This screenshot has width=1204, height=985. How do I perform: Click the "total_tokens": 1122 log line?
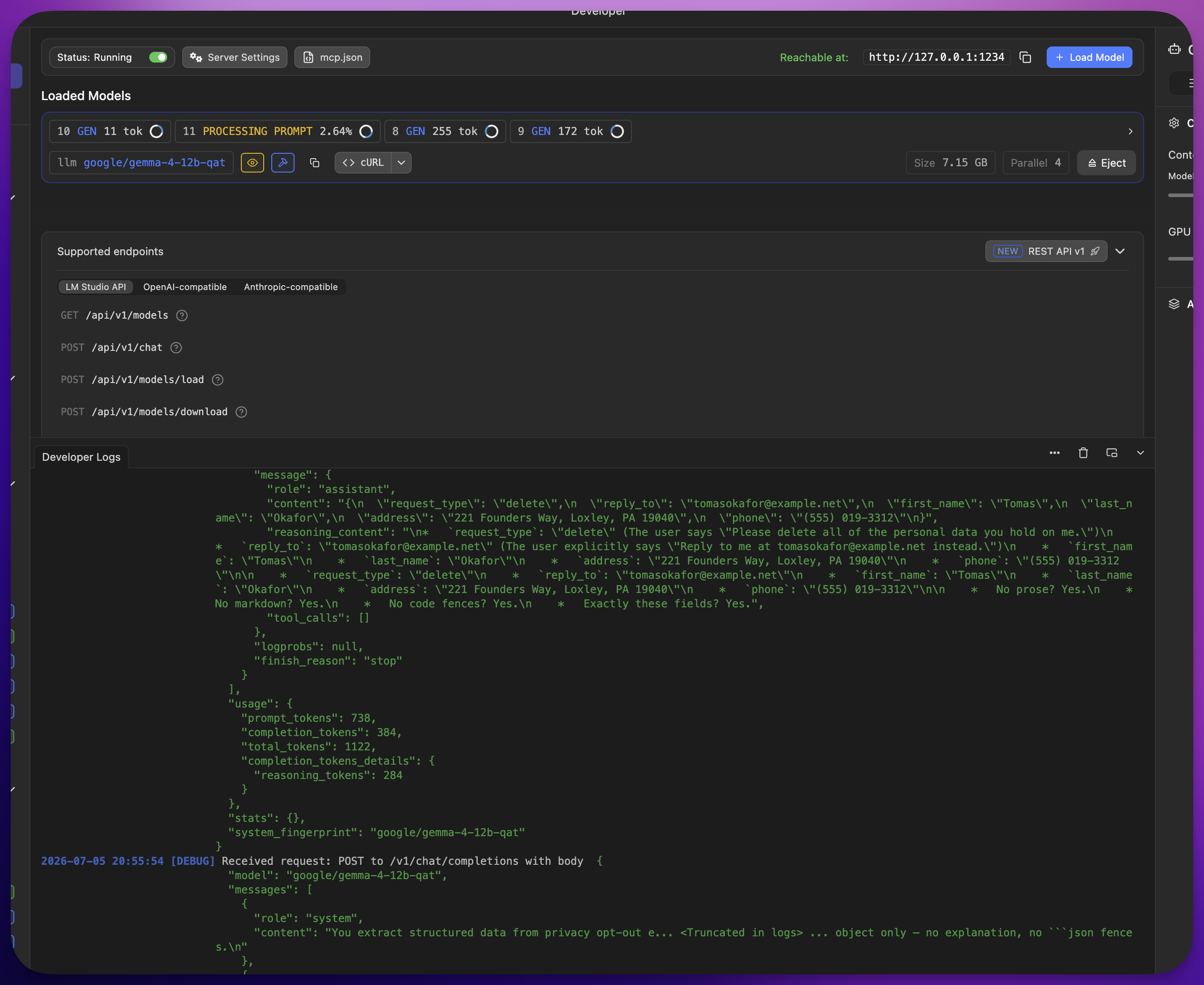308,747
